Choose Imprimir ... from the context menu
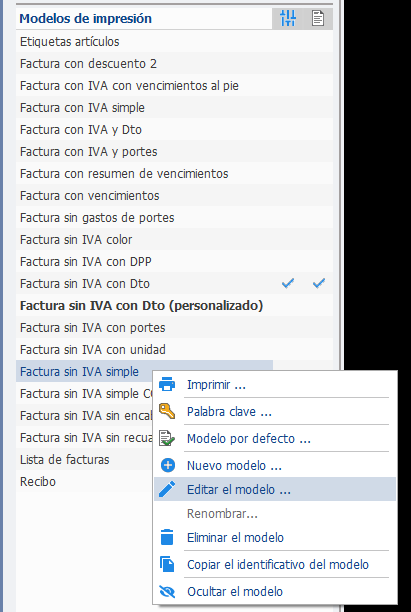This screenshot has height=612, width=411. point(216,384)
